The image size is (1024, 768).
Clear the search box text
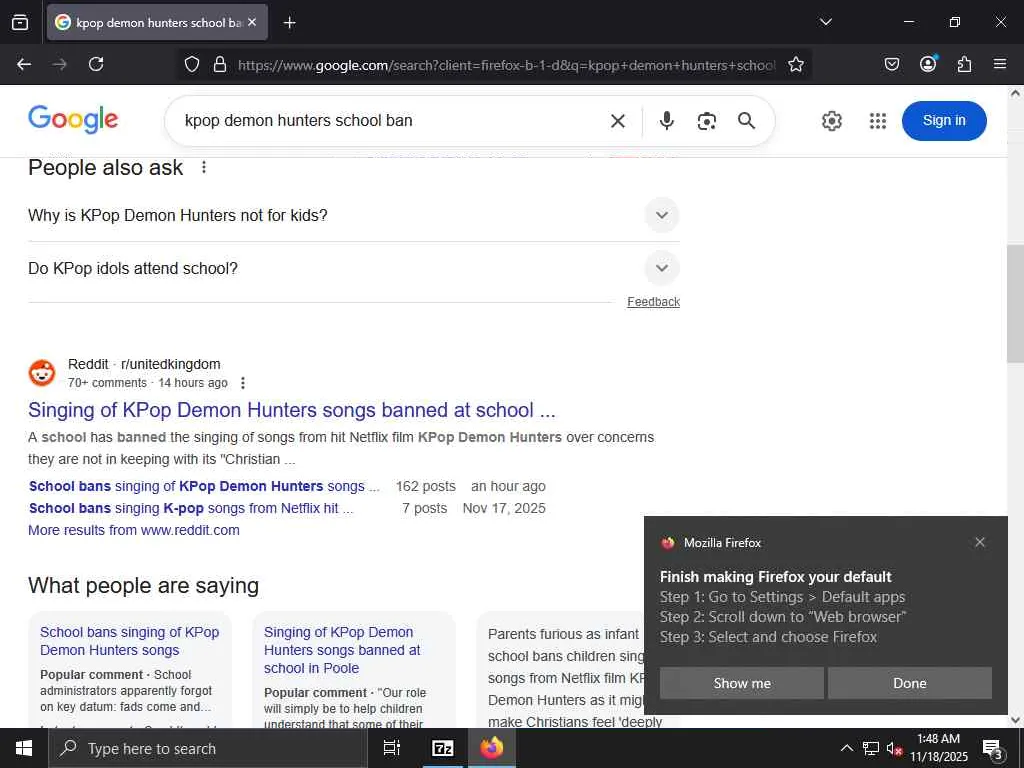(x=618, y=121)
